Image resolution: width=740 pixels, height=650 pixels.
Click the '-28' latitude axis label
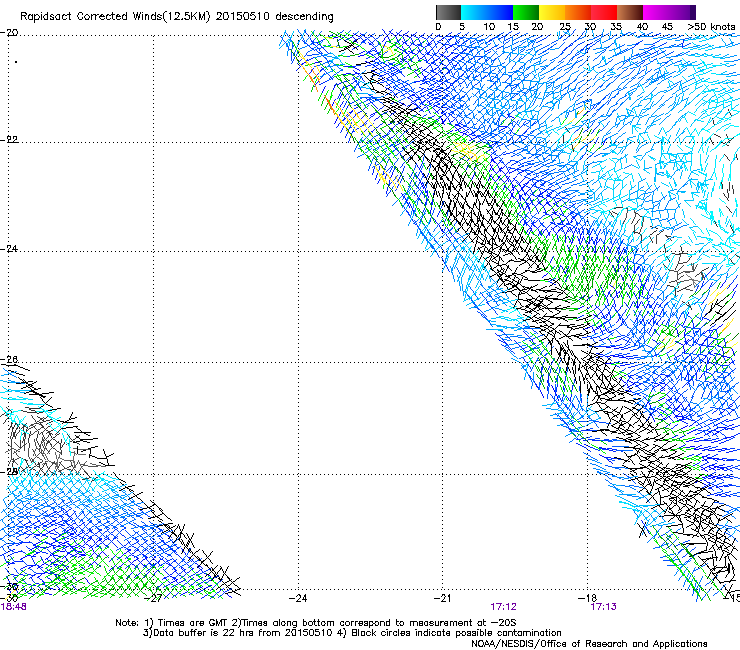pos(9,472)
